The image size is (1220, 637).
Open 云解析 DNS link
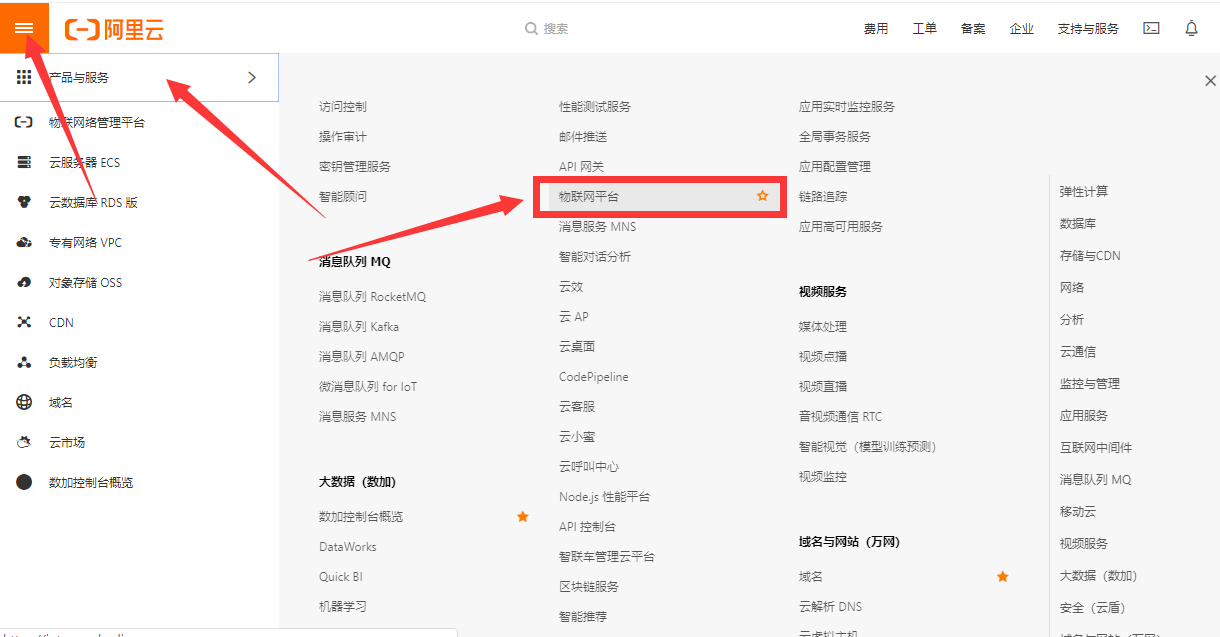coord(830,606)
